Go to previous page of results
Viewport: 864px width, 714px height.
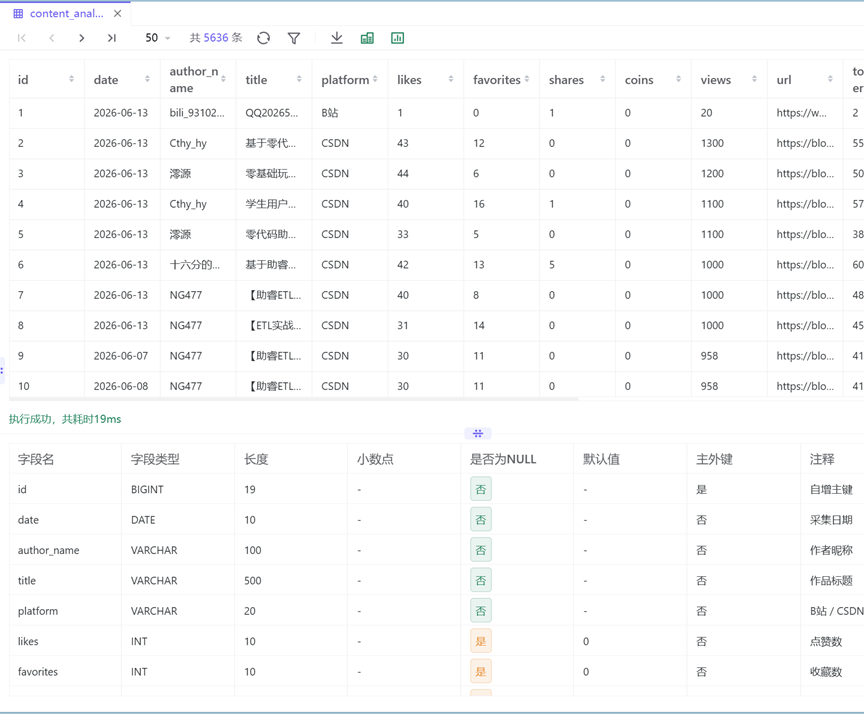click(52, 38)
